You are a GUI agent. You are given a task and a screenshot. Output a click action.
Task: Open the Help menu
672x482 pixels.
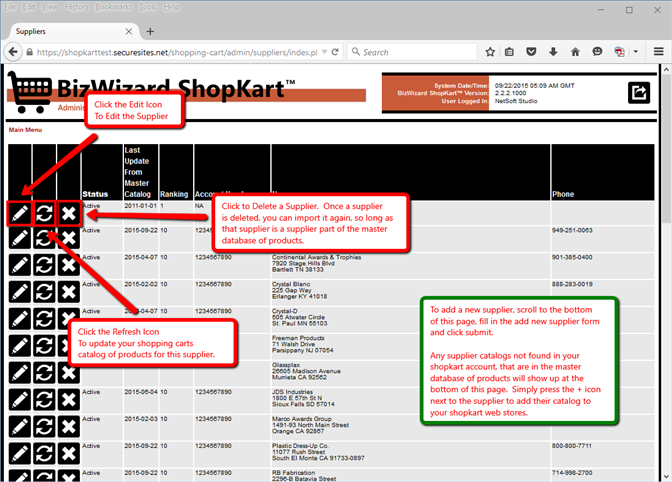[x=171, y=7]
